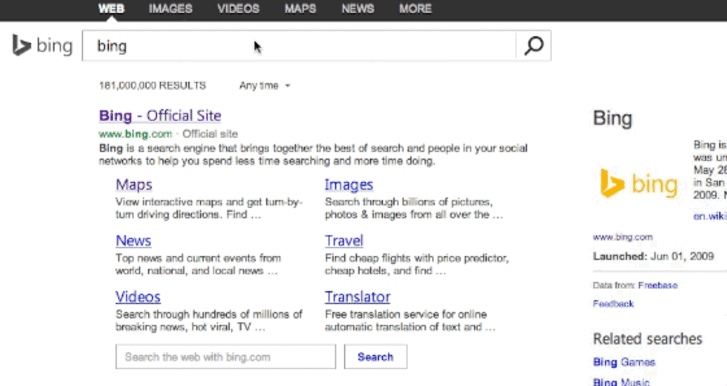Image resolution: width=727 pixels, height=386 pixels.
Task: Open the MORE menu
Action: (x=415, y=8)
